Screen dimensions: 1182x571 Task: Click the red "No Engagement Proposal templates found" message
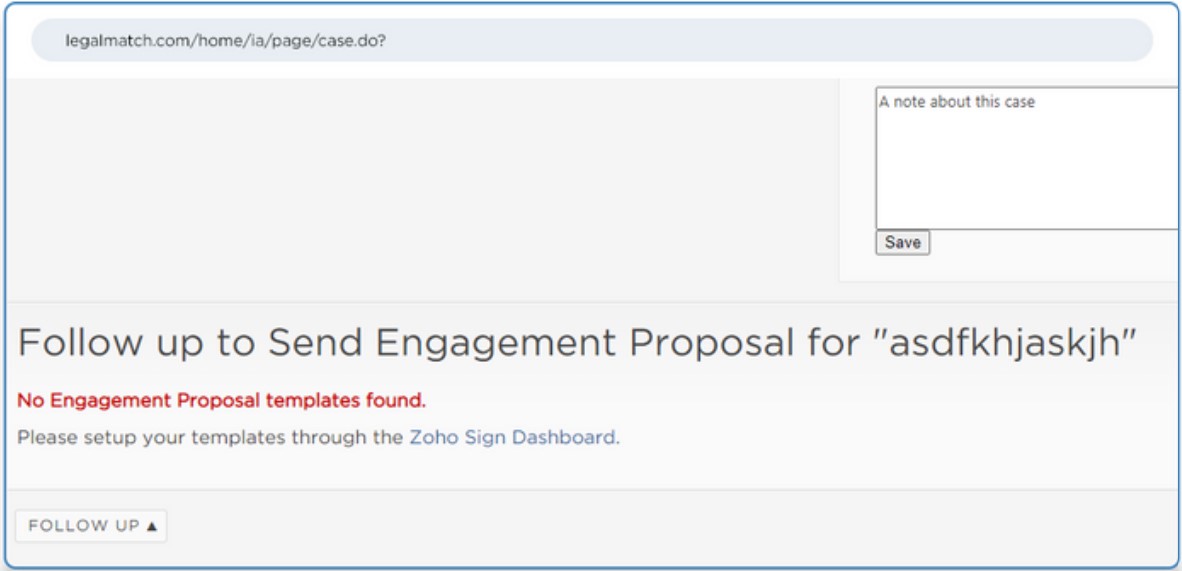click(x=221, y=401)
